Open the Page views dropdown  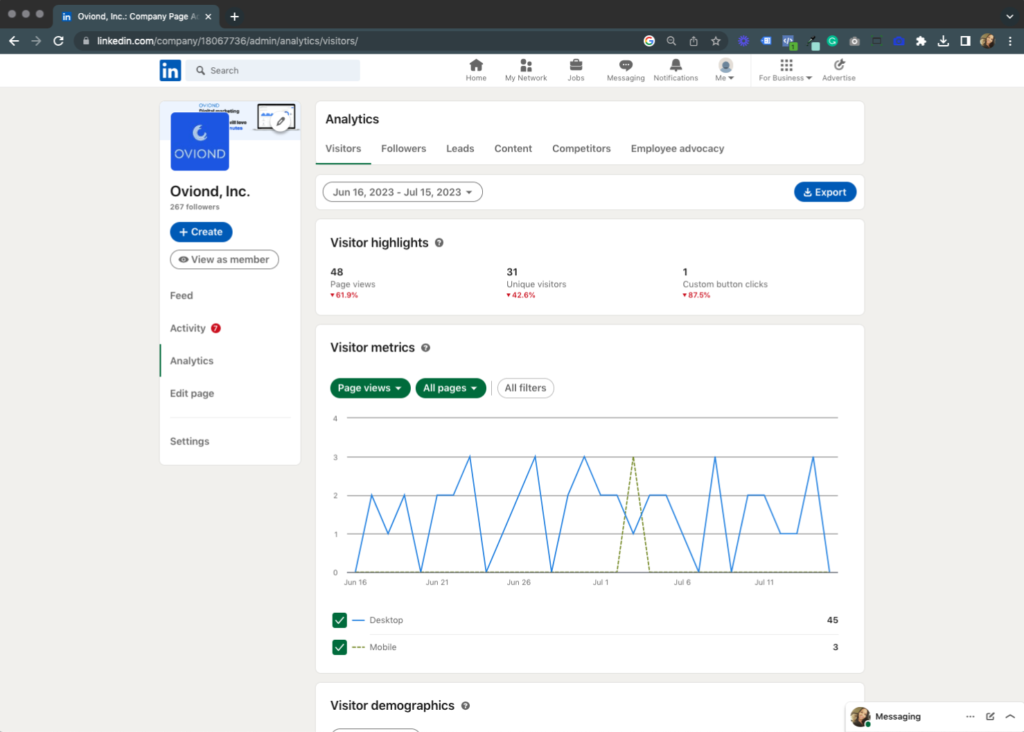click(x=370, y=388)
